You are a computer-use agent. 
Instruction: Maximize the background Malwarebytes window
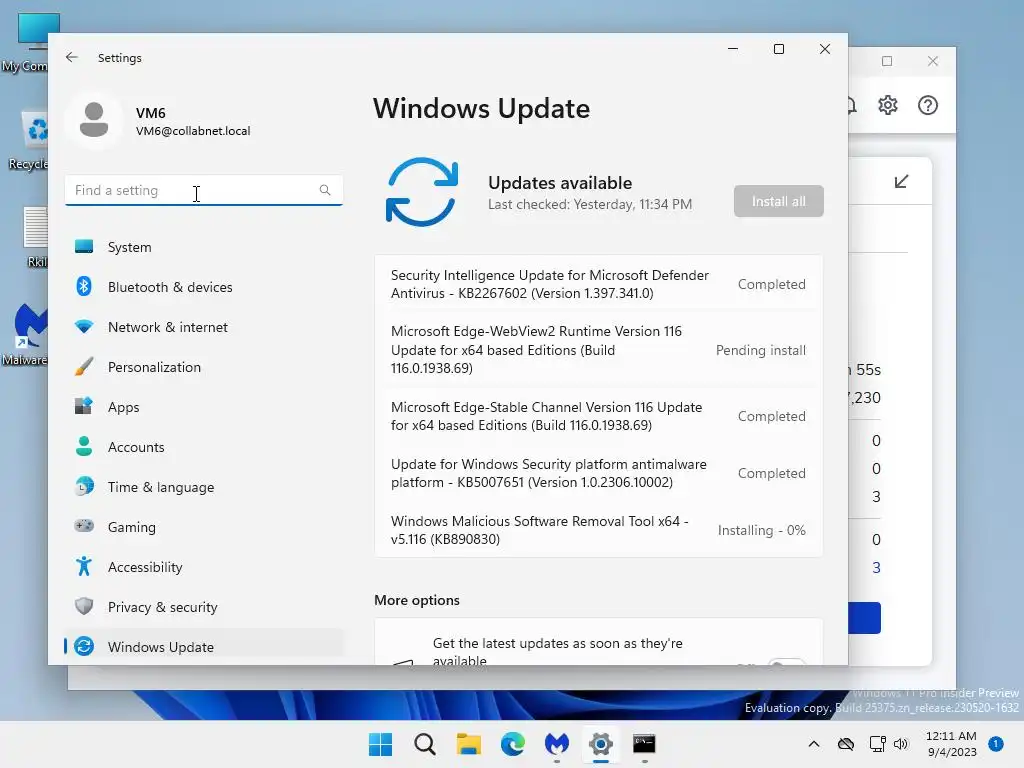886,61
